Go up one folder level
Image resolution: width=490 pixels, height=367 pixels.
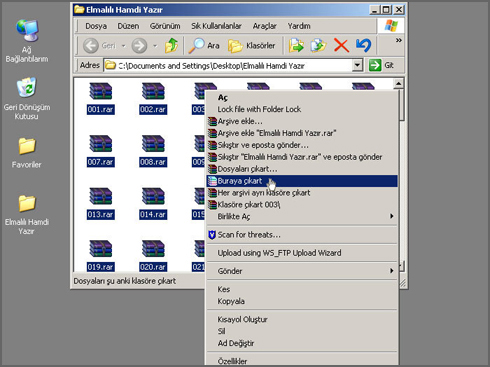(x=171, y=46)
